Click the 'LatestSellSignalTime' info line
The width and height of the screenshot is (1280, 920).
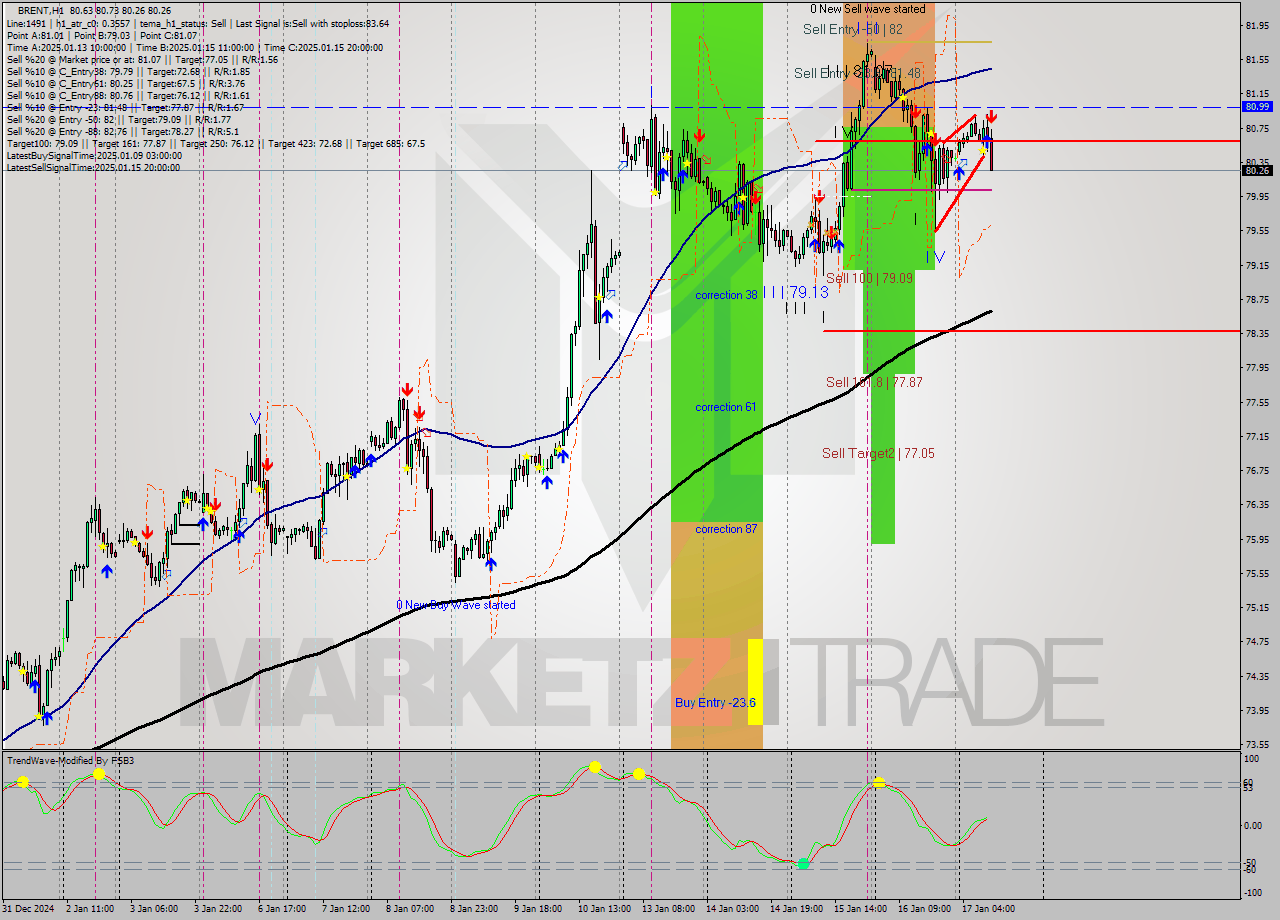[93, 167]
